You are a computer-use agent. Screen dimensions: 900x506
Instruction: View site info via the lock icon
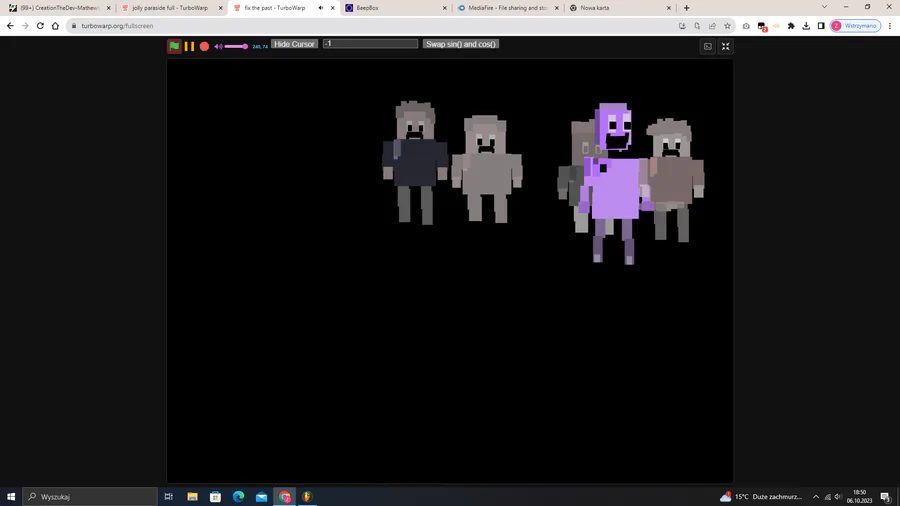tap(73, 26)
